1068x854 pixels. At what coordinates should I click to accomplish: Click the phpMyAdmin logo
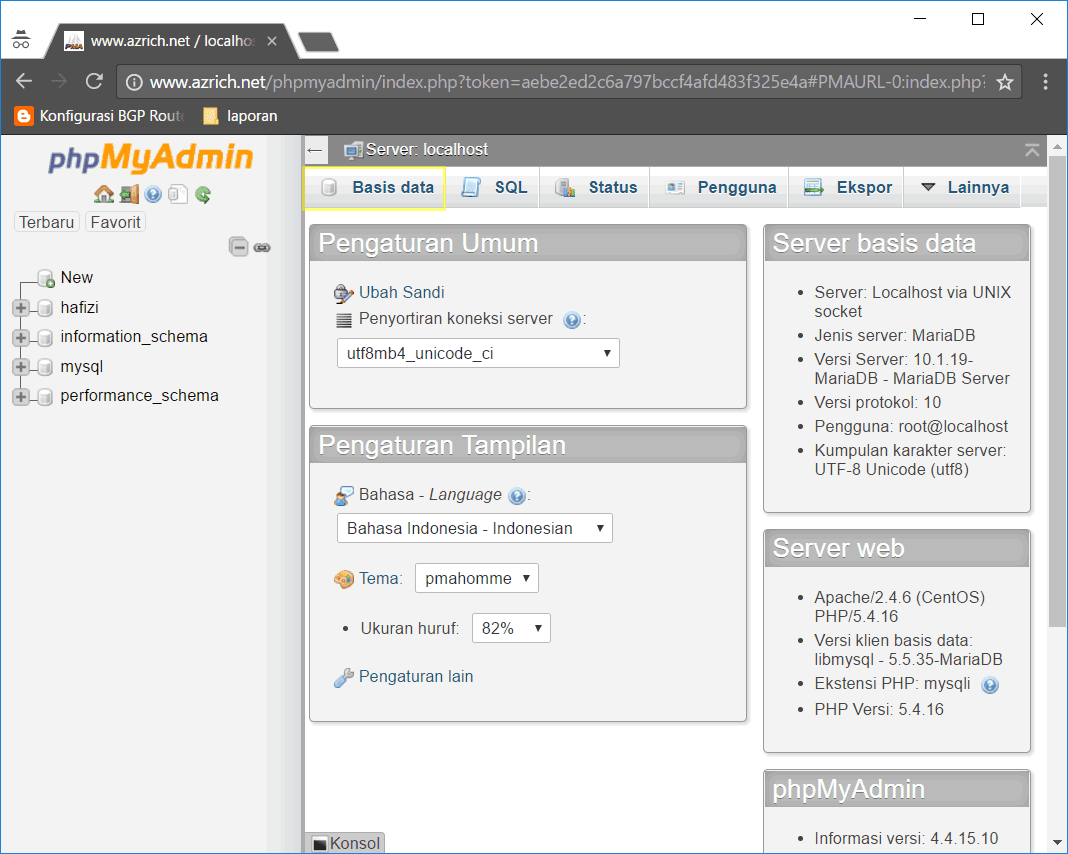click(151, 157)
